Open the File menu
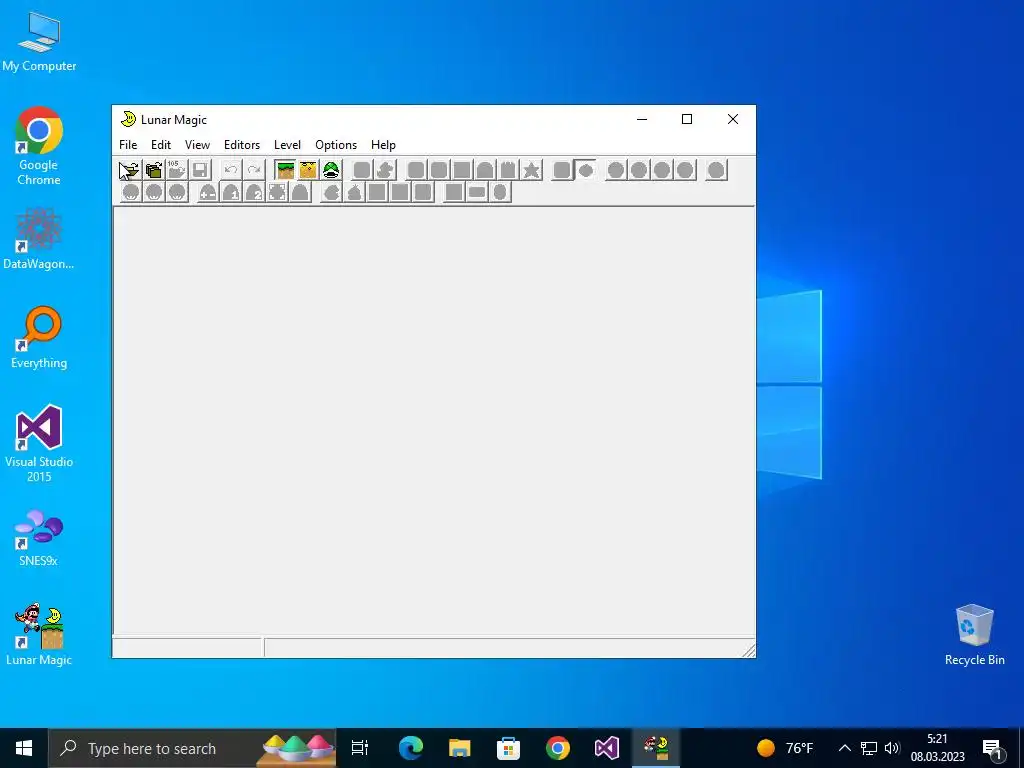This screenshot has height=768, width=1024. (128, 145)
